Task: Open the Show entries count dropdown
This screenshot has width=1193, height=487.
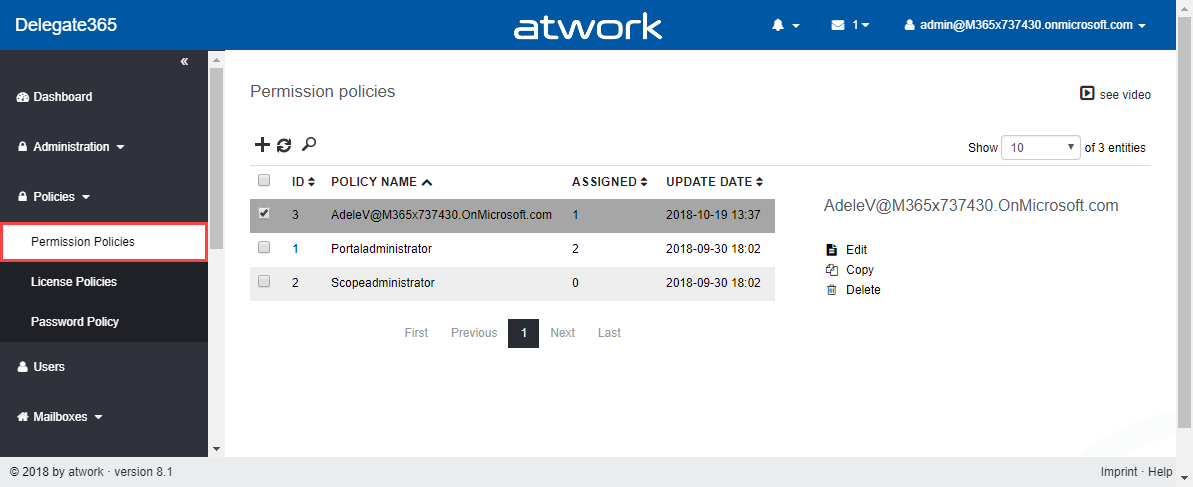Action: 1041,147
